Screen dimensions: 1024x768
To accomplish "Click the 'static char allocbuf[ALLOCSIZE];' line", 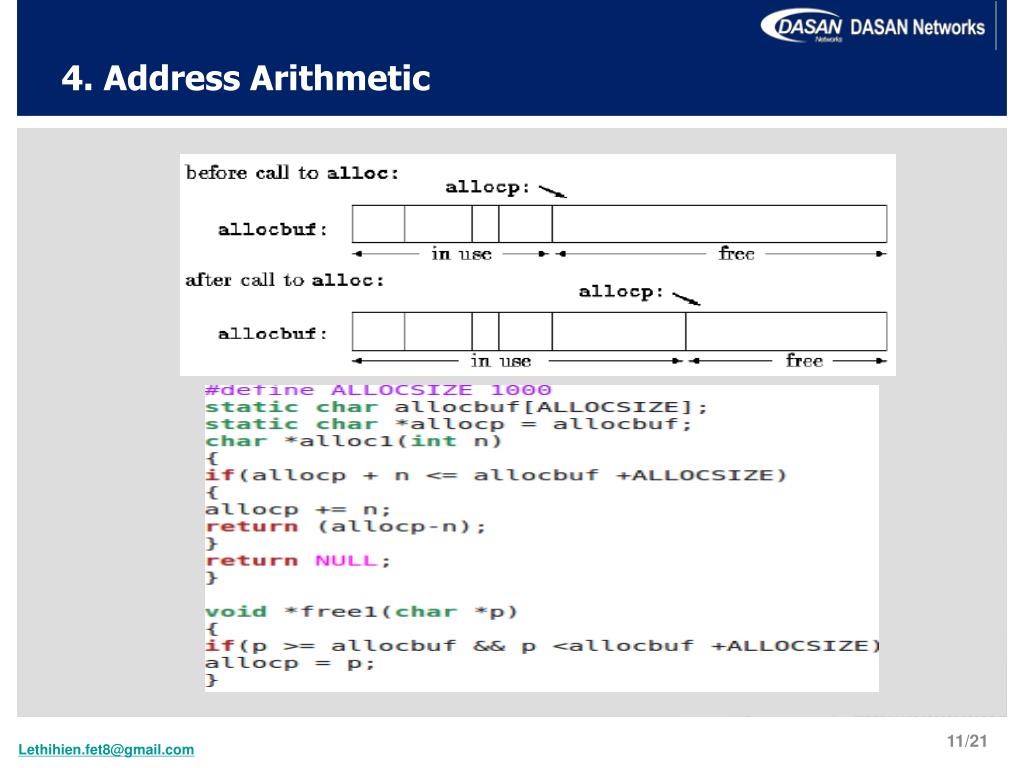I will click(x=456, y=407).
